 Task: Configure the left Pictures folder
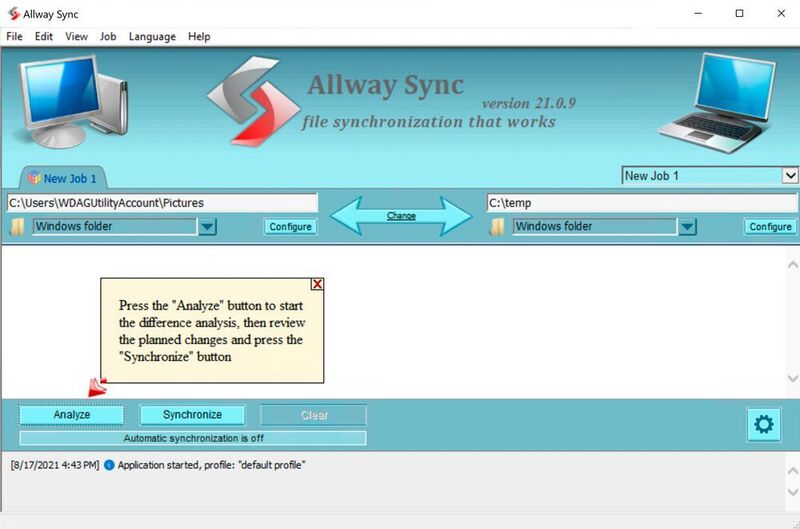[x=290, y=226]
